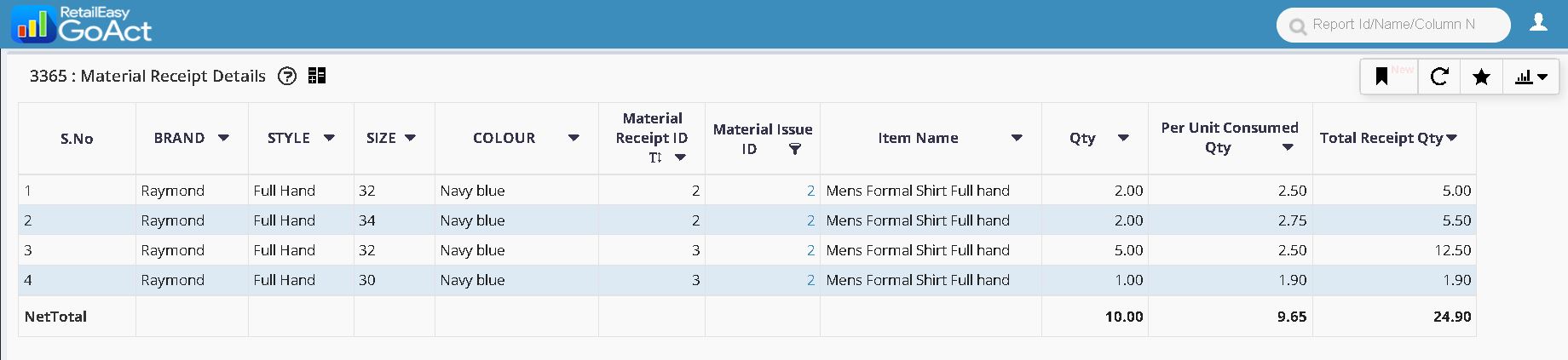Refresh the report
Image resolution: width=1568 pixels, height=360 pixels.
click(1439, 77)
